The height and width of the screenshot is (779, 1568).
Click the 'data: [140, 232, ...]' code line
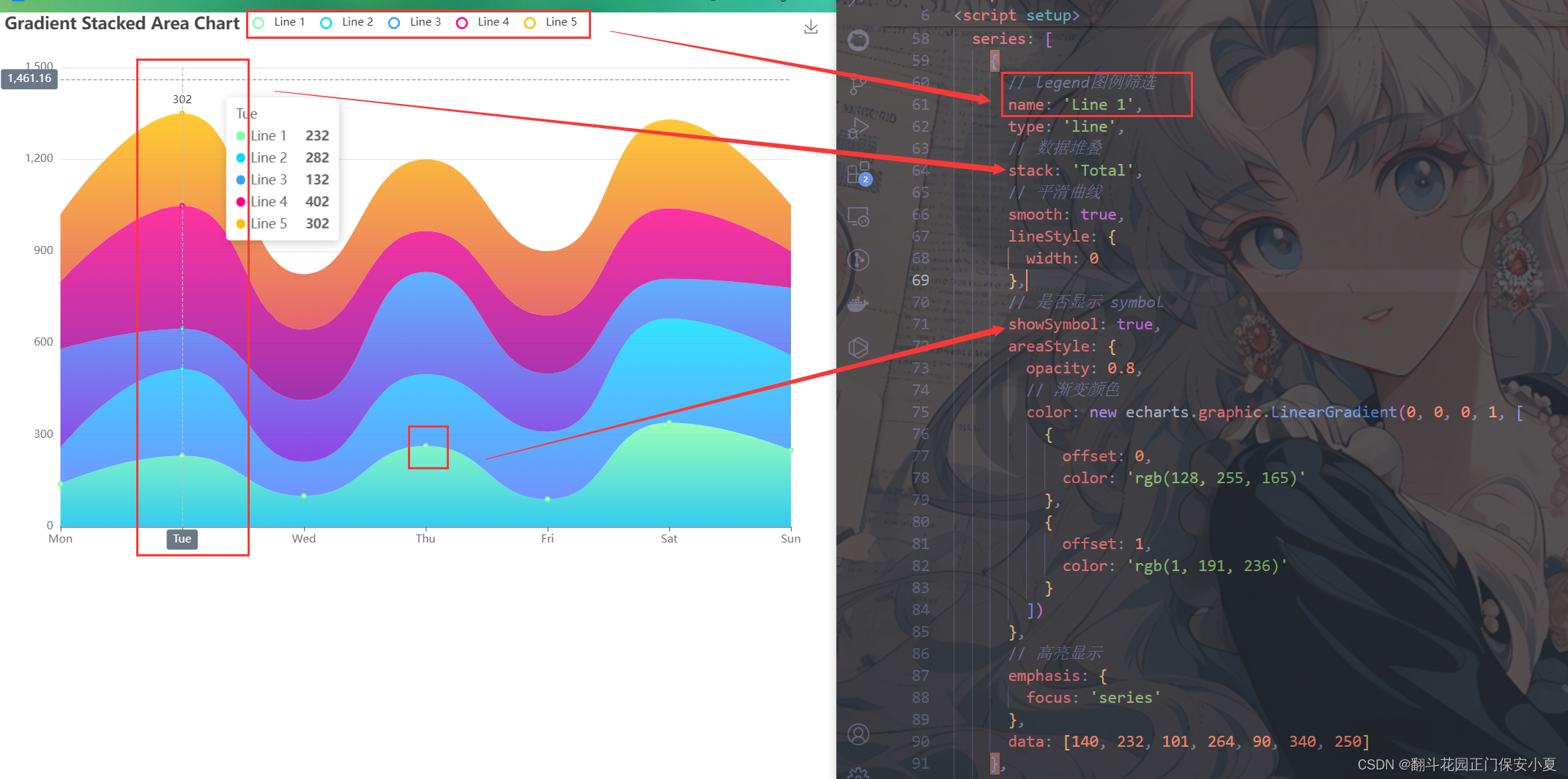point(1188,742)
